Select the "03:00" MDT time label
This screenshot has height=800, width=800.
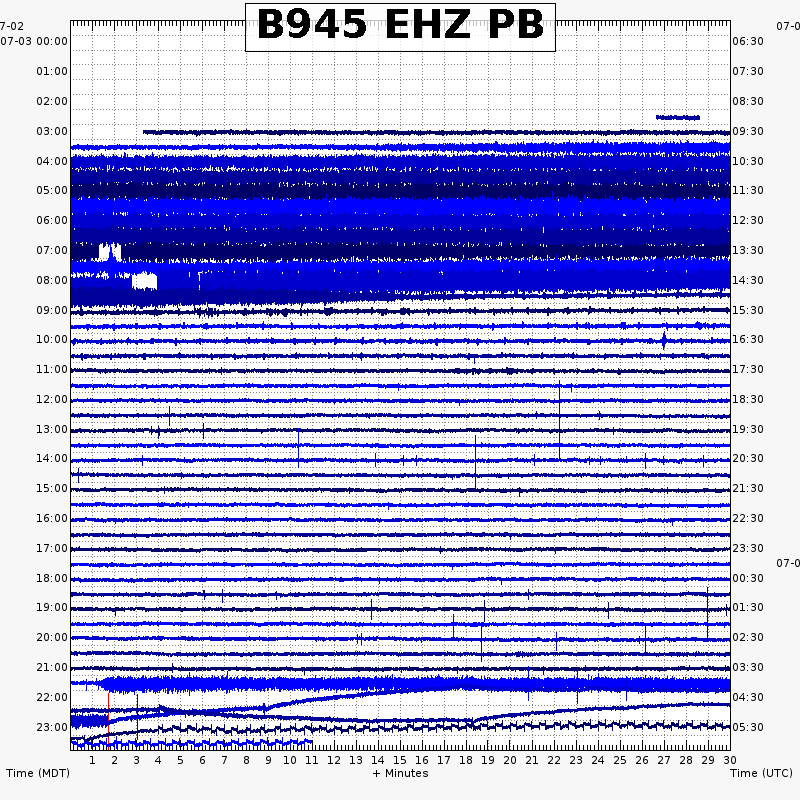(x=52, y=132)
